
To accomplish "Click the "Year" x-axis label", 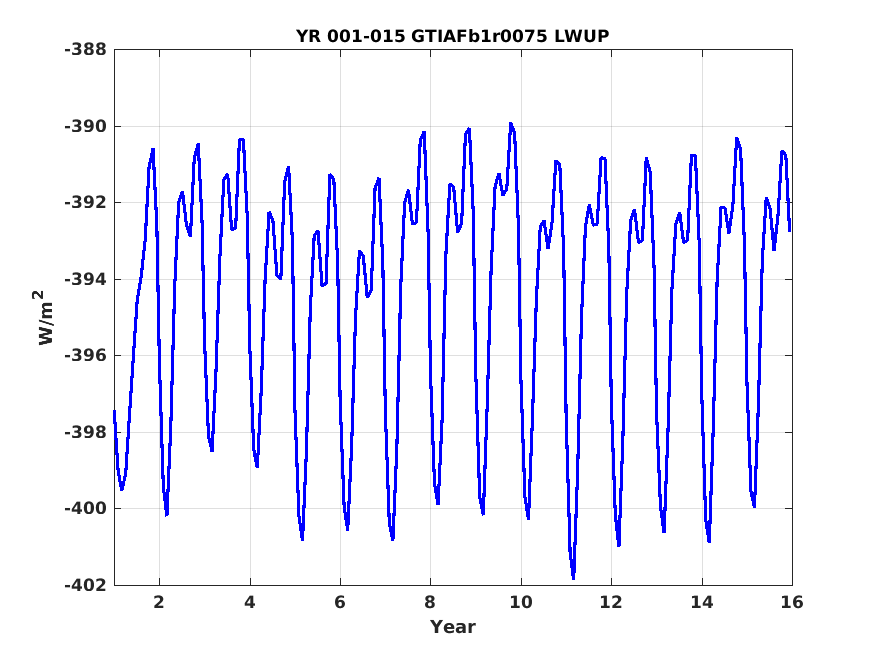I will tap(453, 627).
